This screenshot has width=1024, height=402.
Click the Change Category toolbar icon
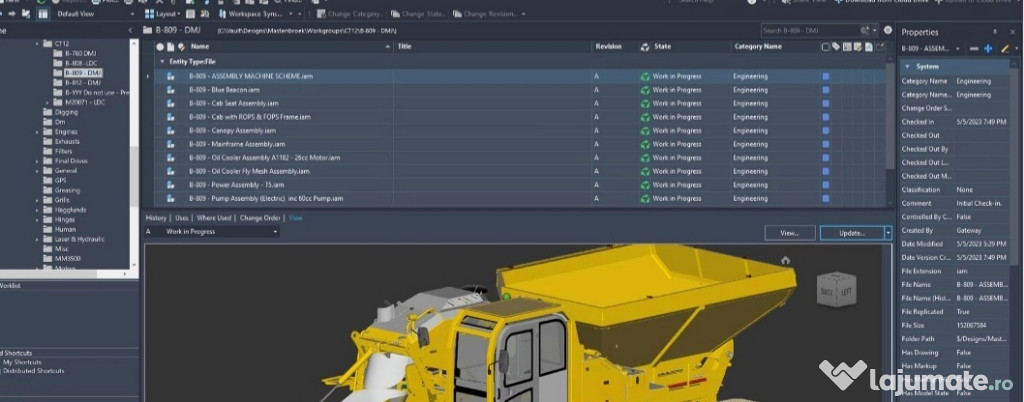pos(321,14)
